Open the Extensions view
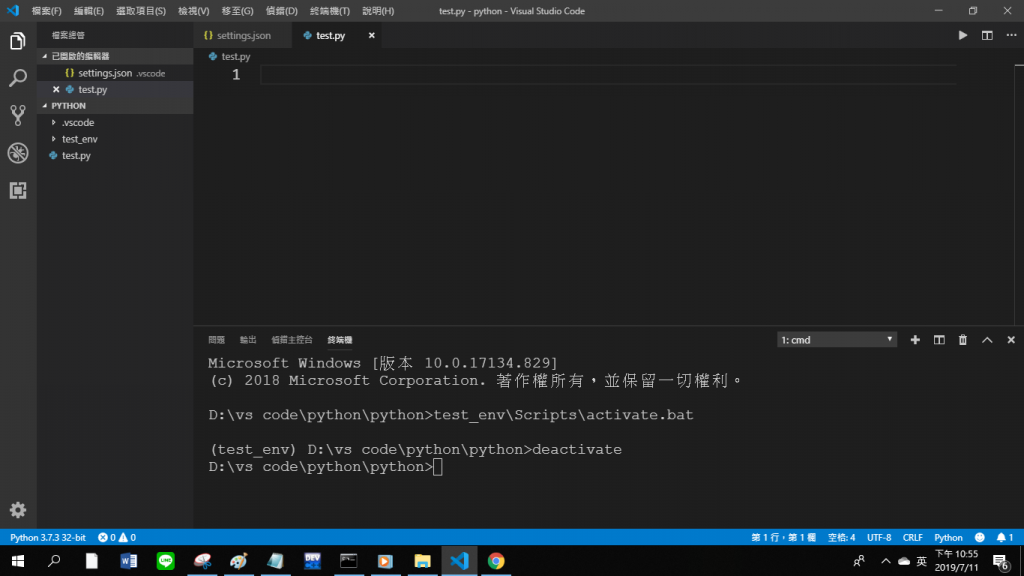Viewport: 1024px width, 576px height. click(18, 190)
